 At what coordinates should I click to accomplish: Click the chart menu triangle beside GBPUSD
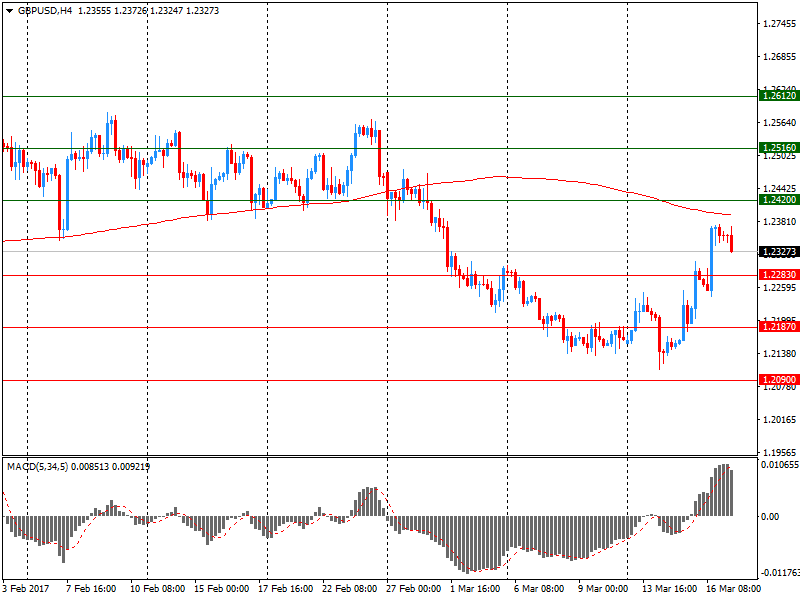click(x=9, y=11)
